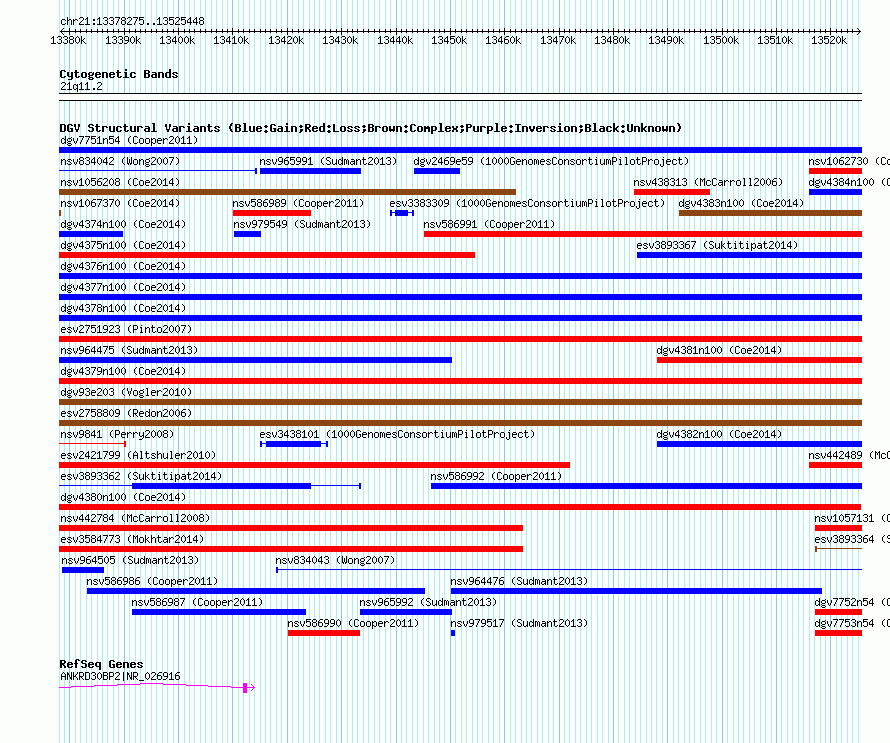
Task: Click the RefSeq Genes track title
Action: click(x=102, y=664)
